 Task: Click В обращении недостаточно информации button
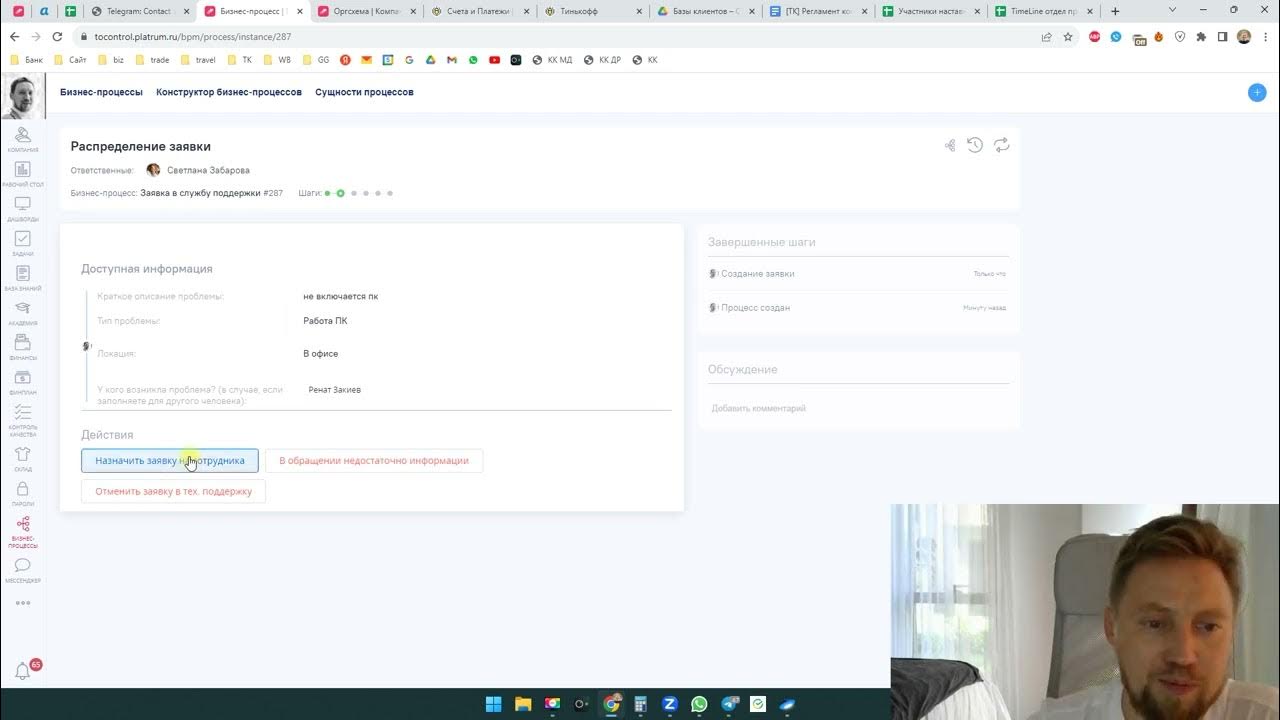[x=374, y=461]
